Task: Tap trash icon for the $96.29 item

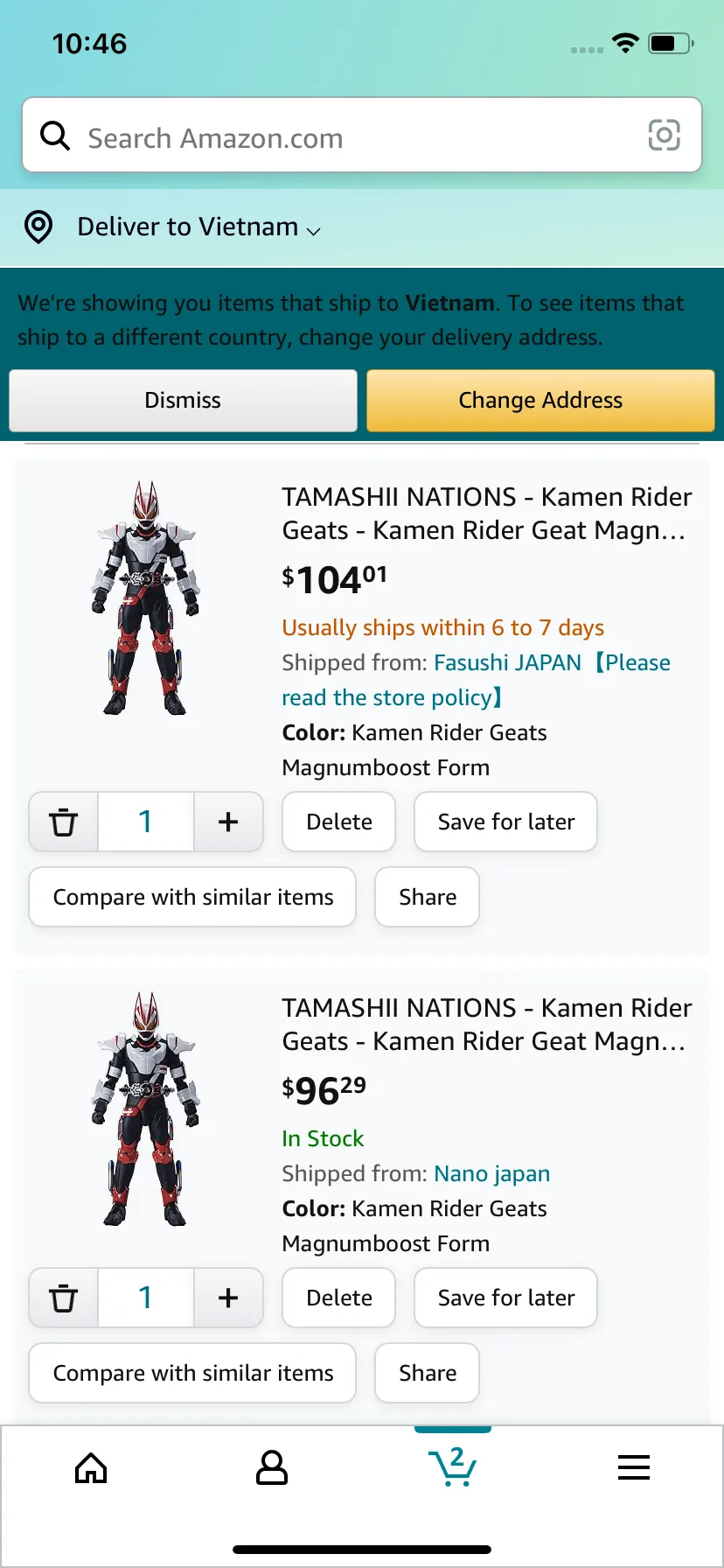Action: click(64, 1298)
